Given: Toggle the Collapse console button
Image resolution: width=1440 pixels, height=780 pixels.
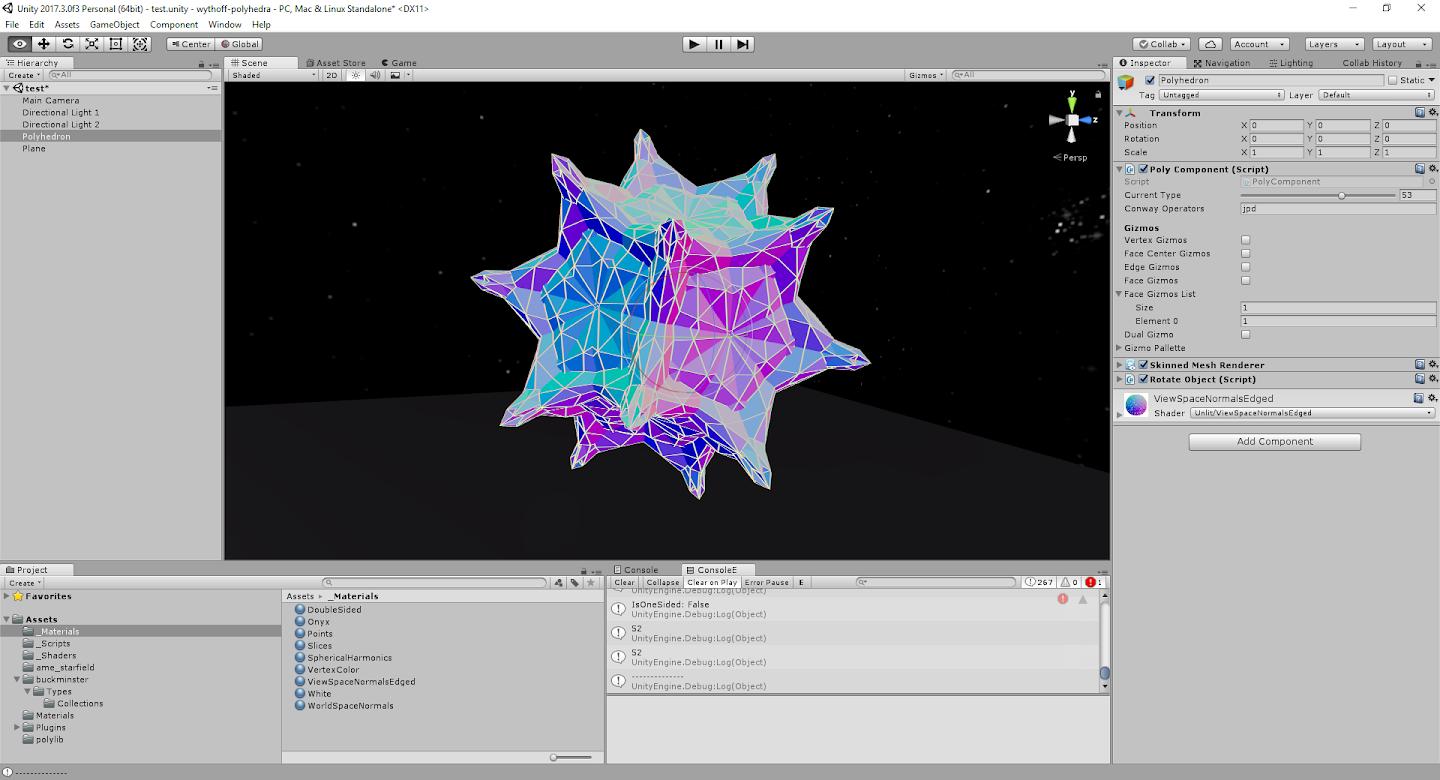Looking at the screenshot, I should 662,582.
